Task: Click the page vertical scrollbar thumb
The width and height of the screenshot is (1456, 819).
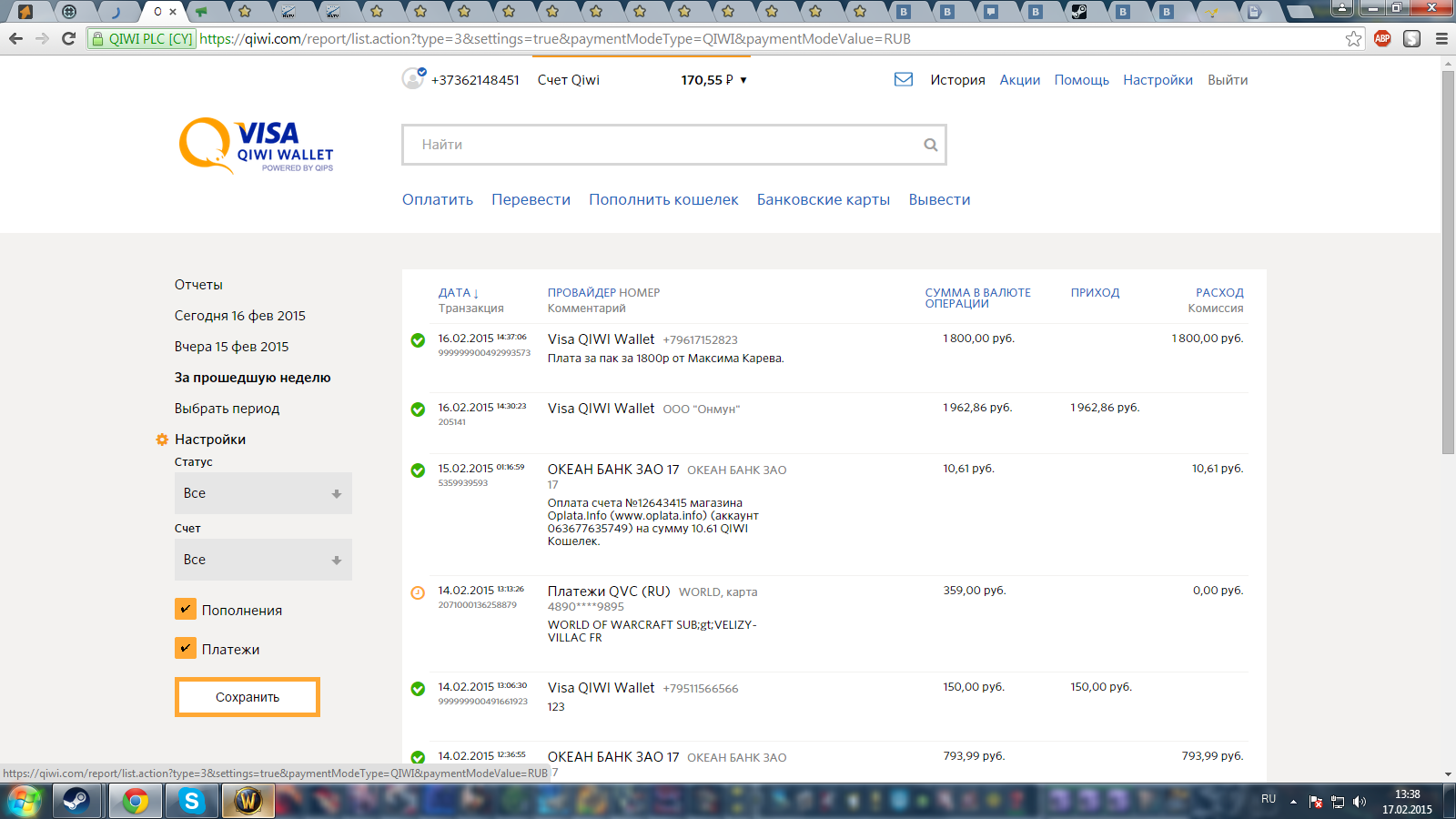Action: (x=1448, y=262)
